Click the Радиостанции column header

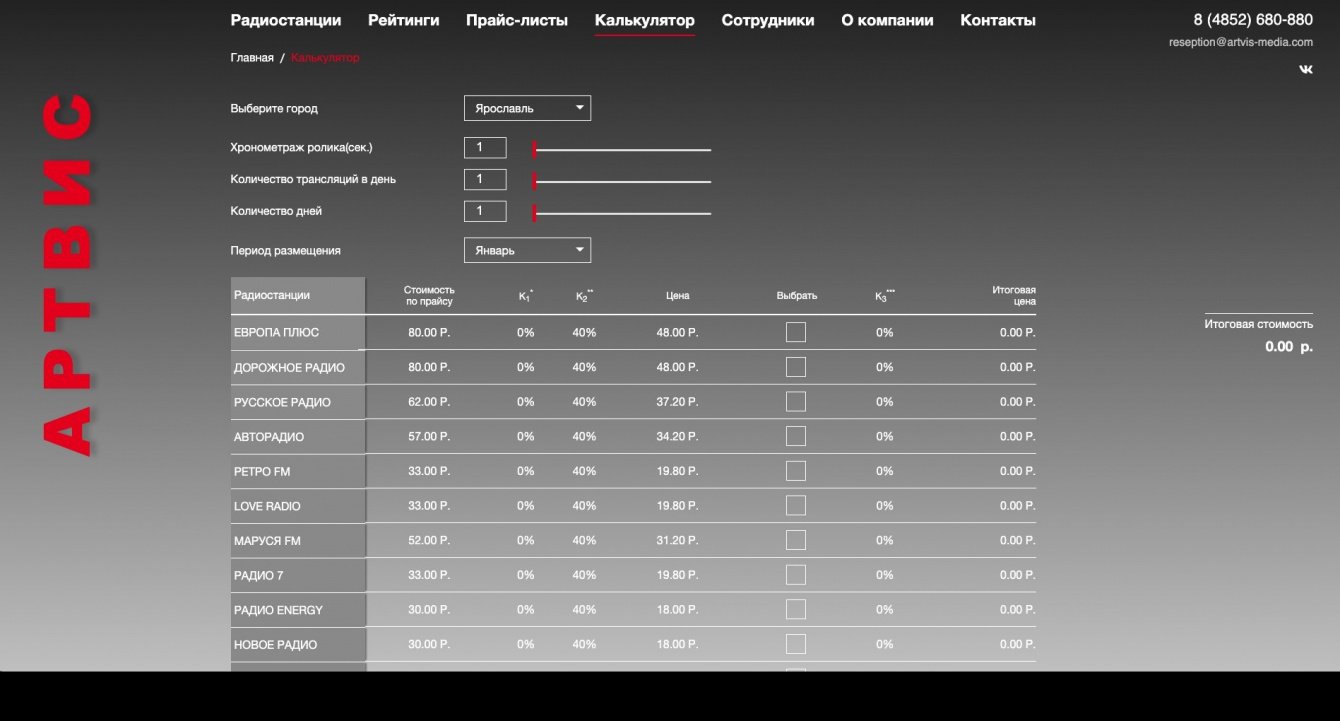tap(272, 295)
